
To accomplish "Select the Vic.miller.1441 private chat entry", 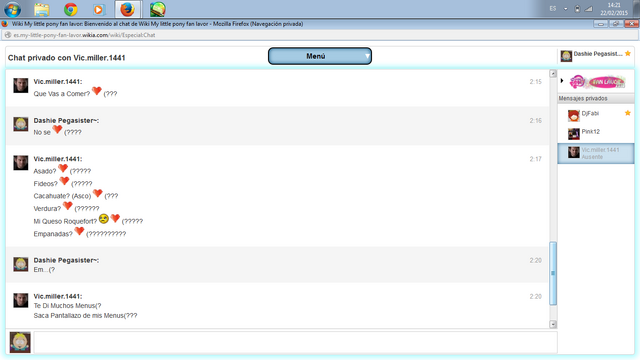I will click(596, 153).
